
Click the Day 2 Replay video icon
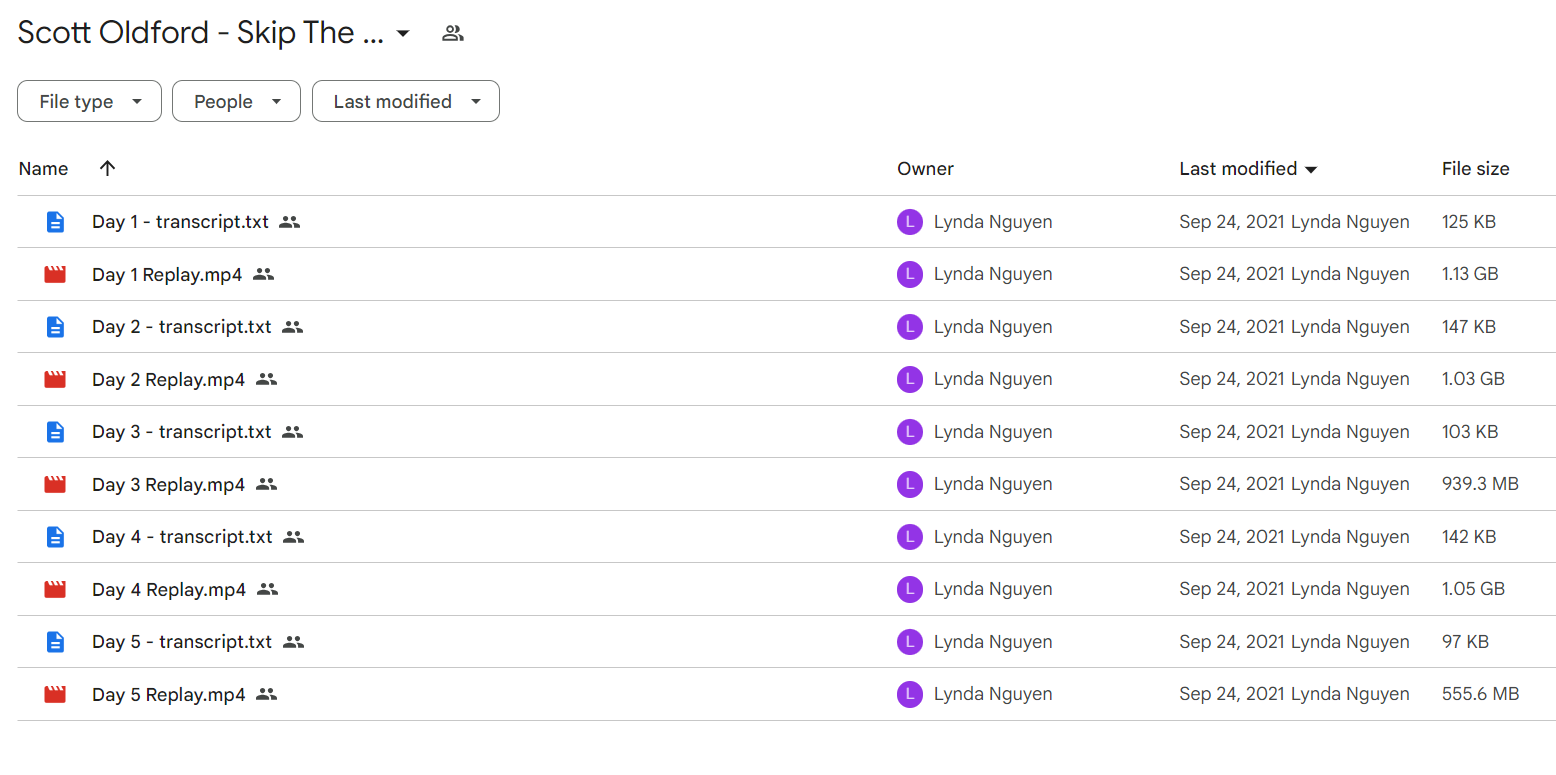[55, 379]
